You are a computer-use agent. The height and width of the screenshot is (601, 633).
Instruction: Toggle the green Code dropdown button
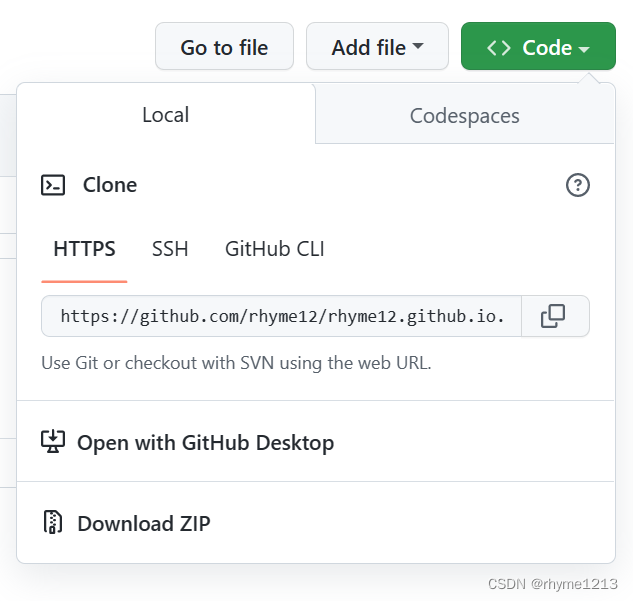click(538, 46)
